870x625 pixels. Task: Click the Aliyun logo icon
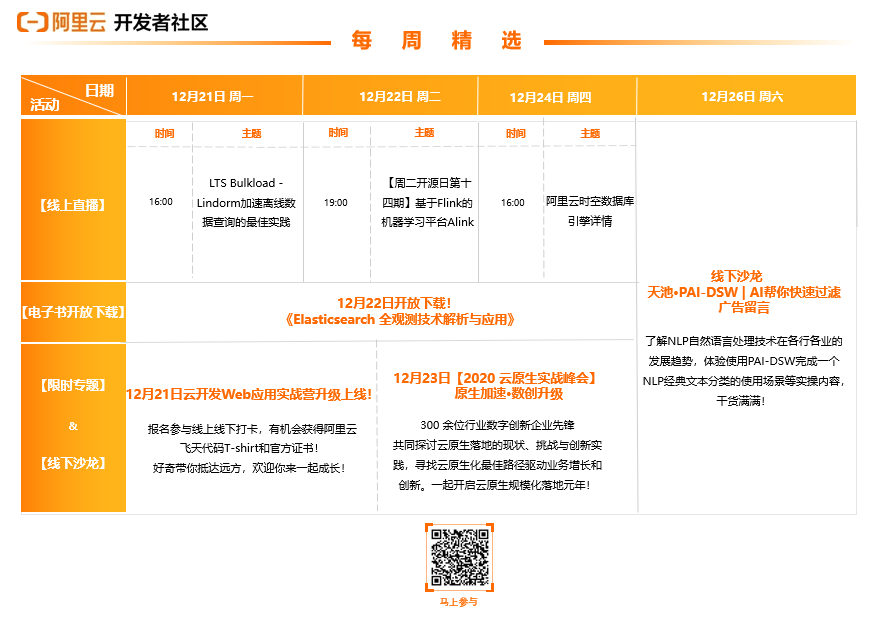coord(33,22)
